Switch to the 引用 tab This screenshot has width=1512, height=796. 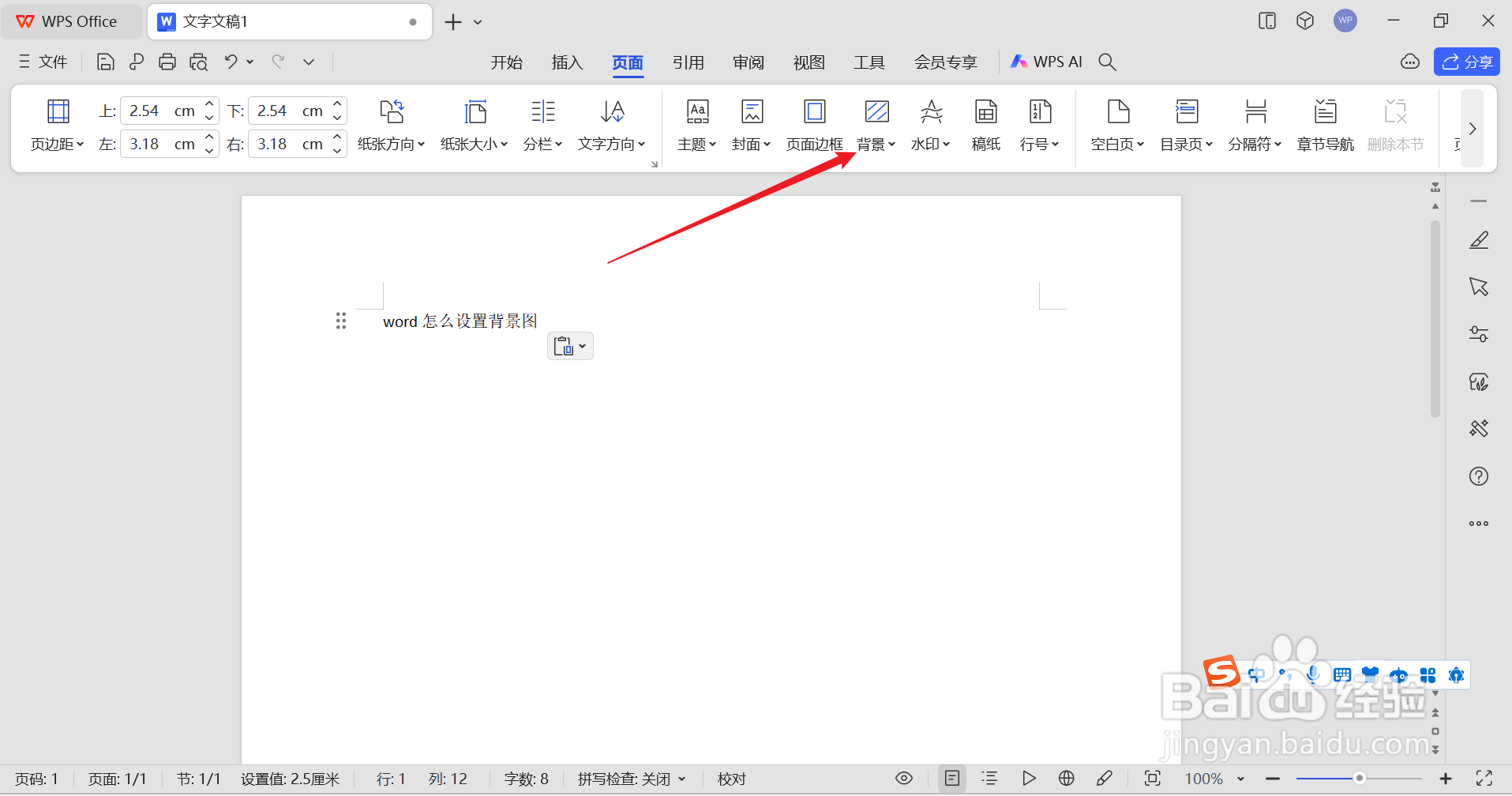[x=688, y=62]
